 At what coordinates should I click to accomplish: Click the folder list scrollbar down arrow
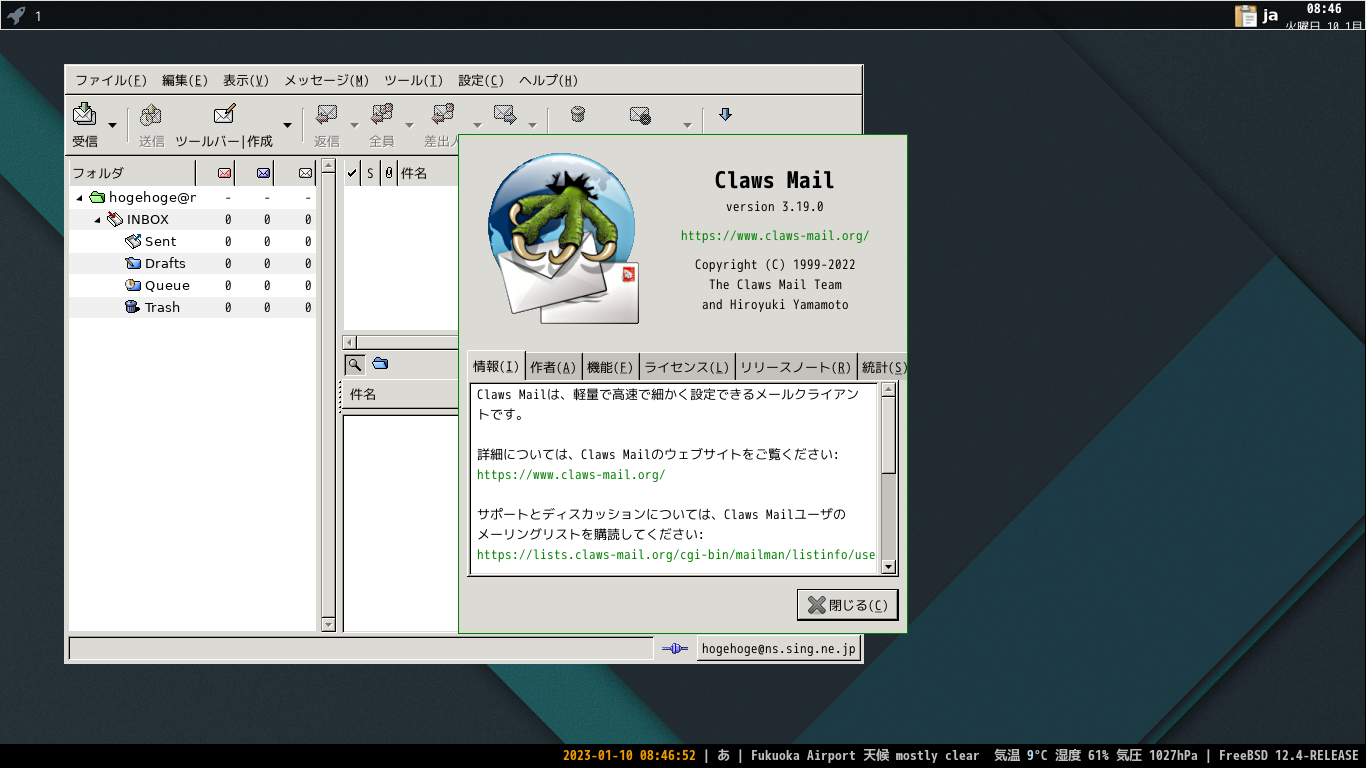(x=328, y=624)
